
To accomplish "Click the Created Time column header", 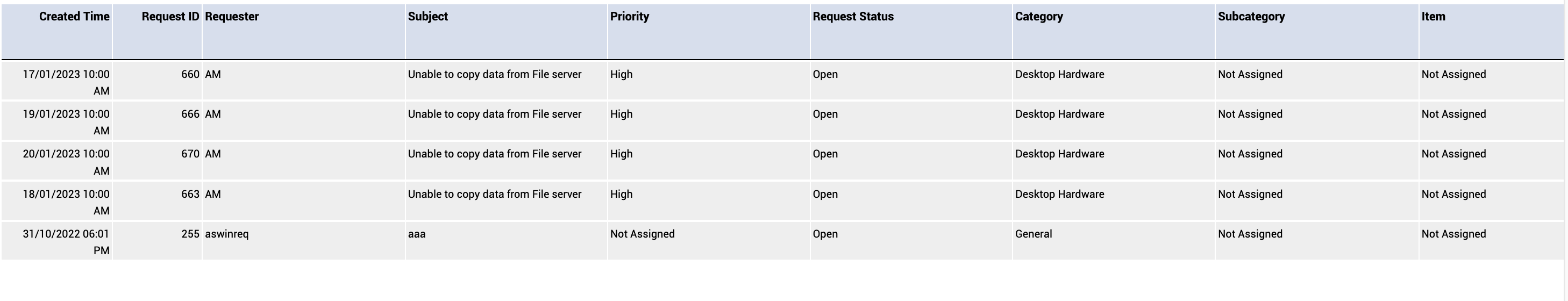I will pos(74,17).
